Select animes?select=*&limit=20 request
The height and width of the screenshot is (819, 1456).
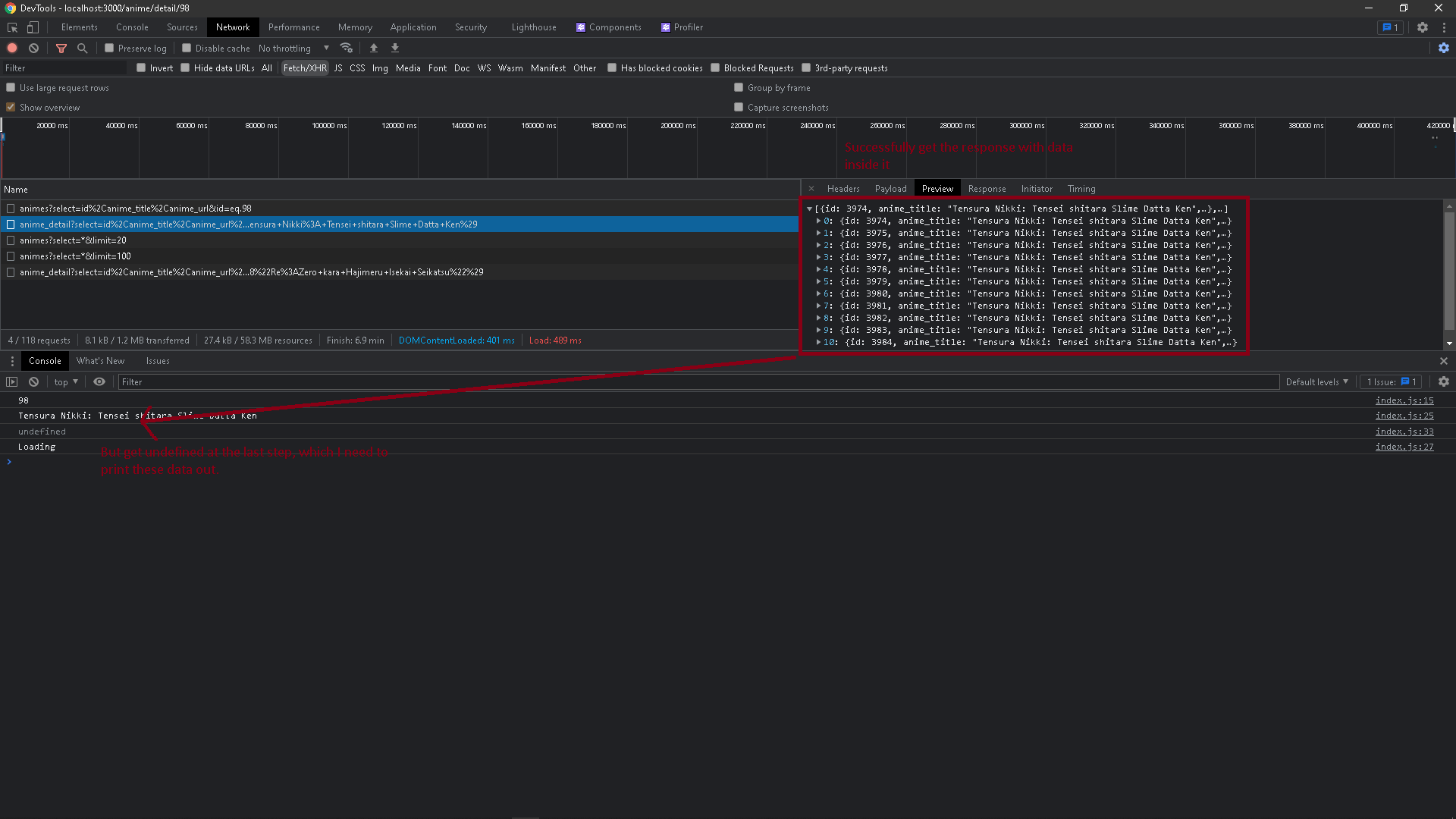point(400,240)
